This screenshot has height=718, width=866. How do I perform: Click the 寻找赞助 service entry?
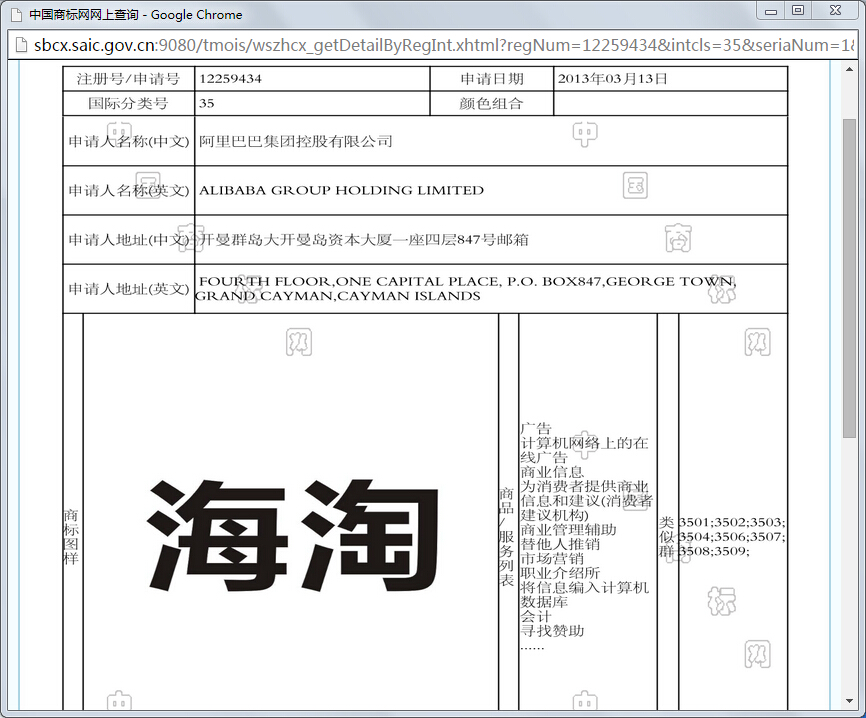click(552, 630)
